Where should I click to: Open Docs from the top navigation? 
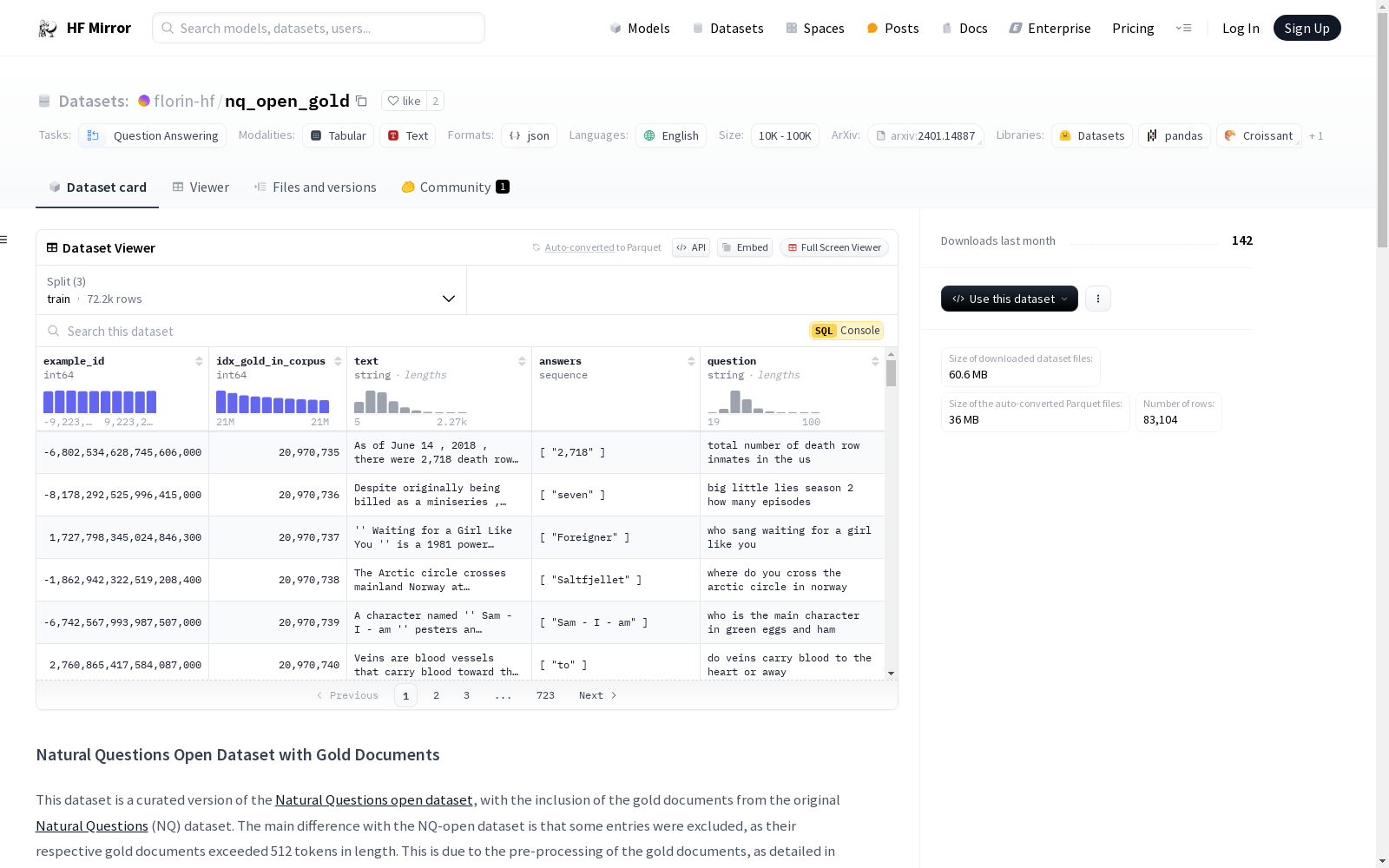coord(964,28)
